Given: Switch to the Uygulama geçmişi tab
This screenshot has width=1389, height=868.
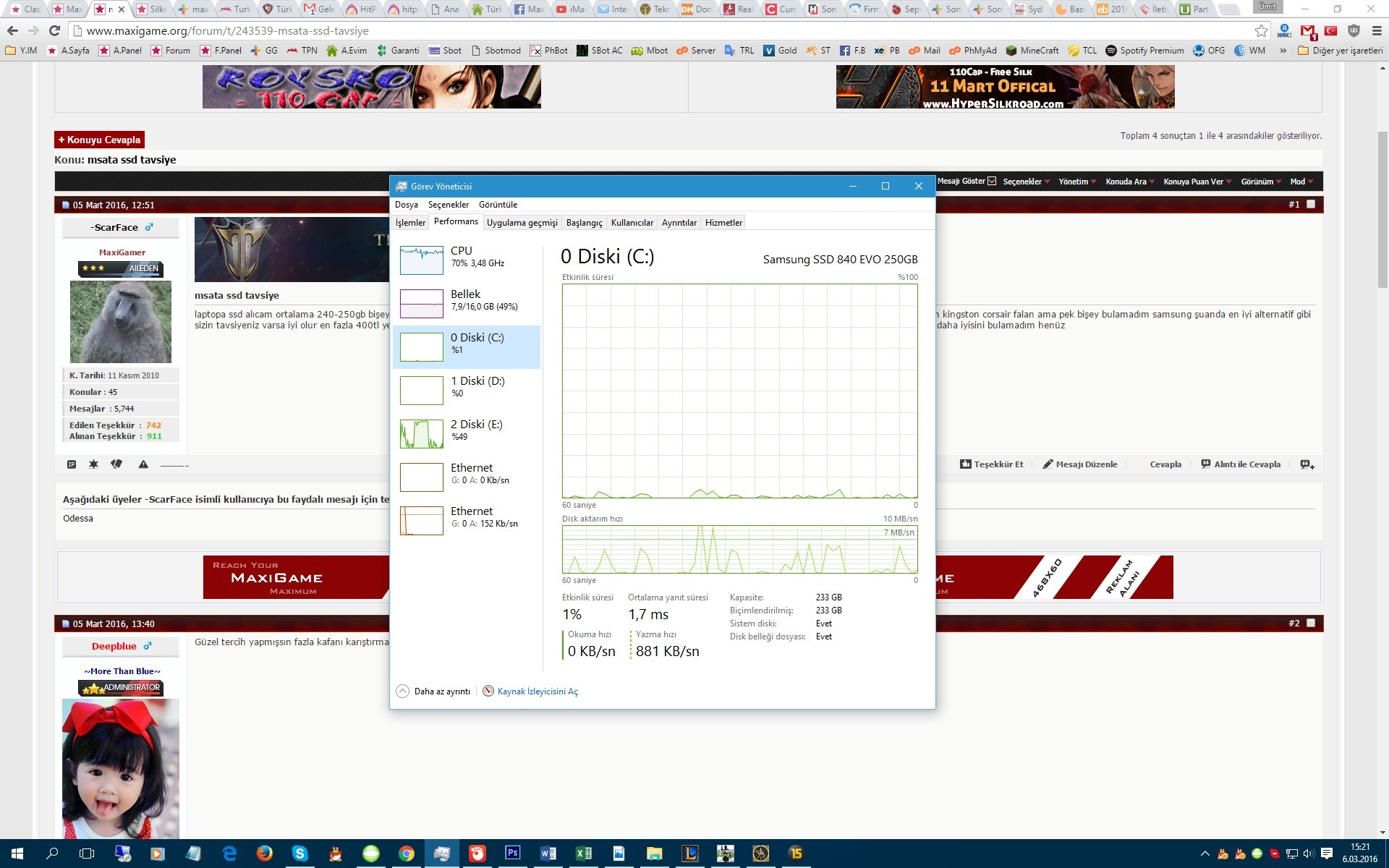Looking at the screenshot, I should [x=522, y=223].
